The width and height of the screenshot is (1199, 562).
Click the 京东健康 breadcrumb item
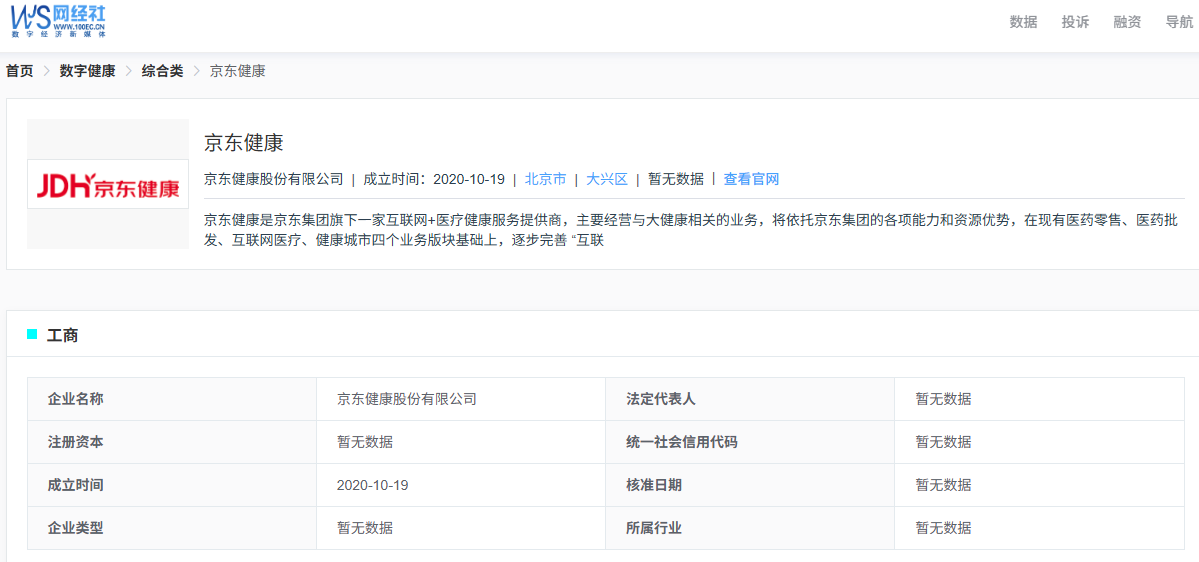237,71
